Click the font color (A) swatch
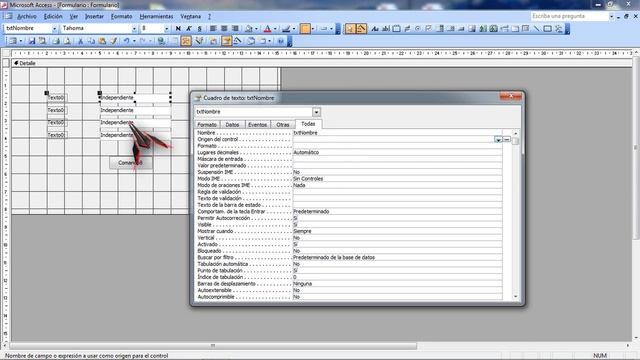Image resolution: width=640 pixels, height=360 pixels. tap(267, 29)
